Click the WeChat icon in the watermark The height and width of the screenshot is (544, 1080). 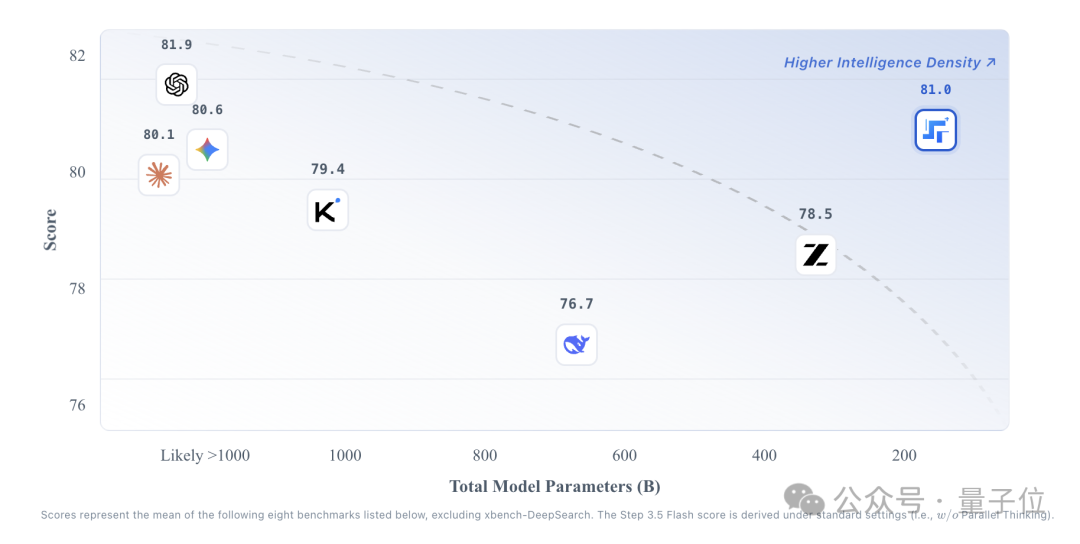[804, 499]
